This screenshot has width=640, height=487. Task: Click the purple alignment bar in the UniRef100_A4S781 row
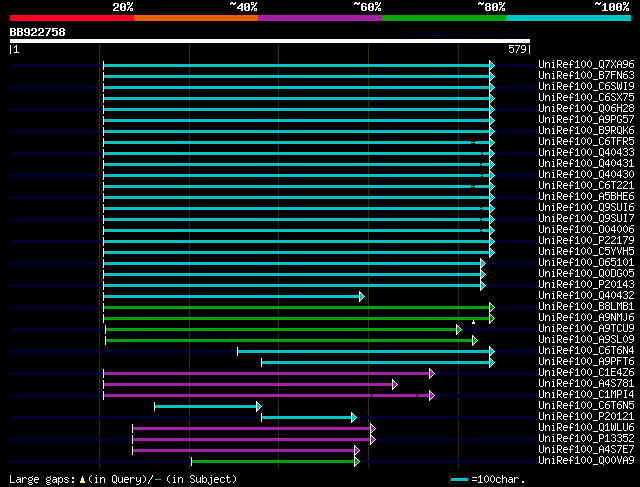pos(248,385)
